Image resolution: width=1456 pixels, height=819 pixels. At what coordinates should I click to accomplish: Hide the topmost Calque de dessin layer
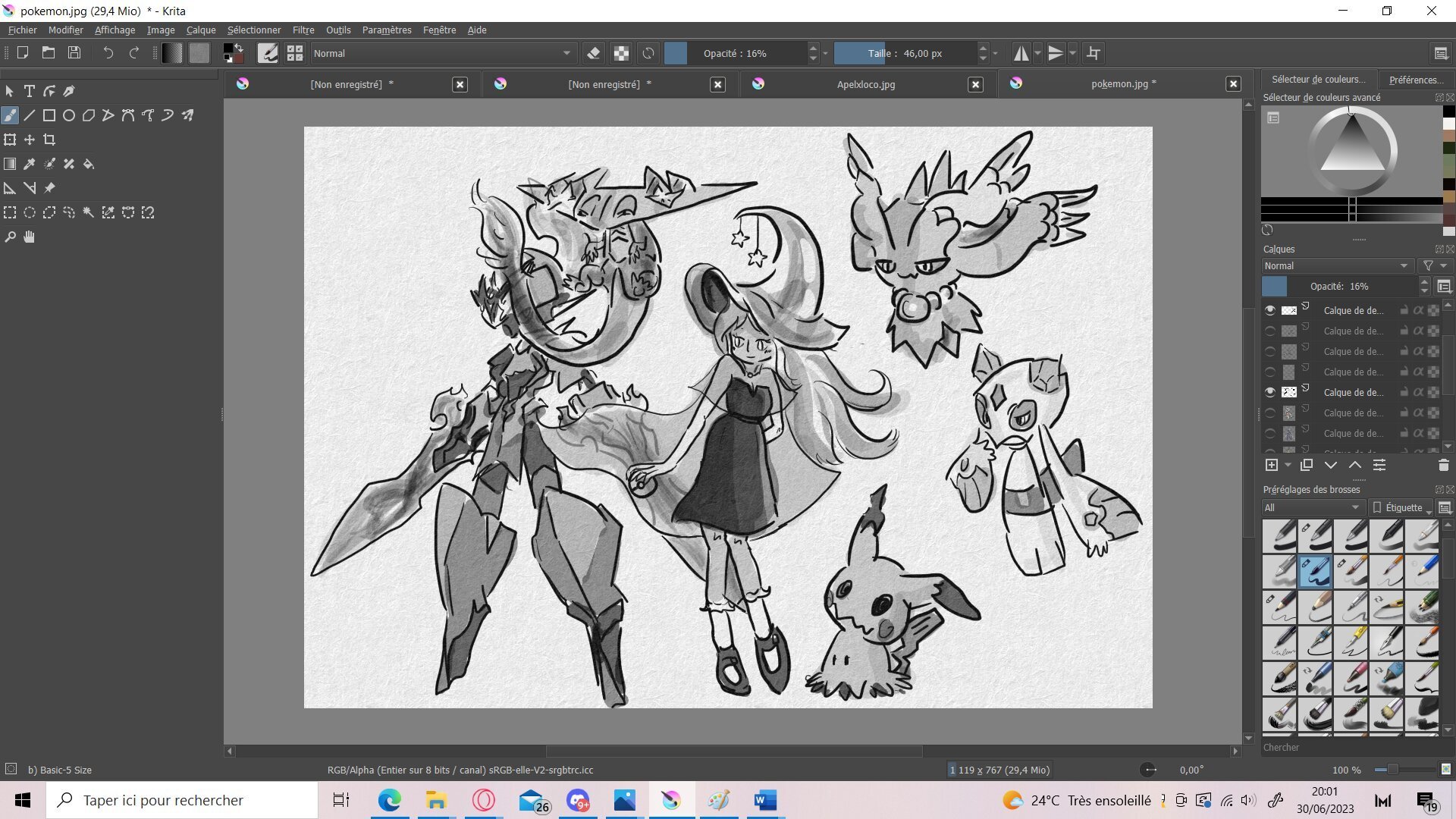pyautogui.click(x=1270, y=310)
